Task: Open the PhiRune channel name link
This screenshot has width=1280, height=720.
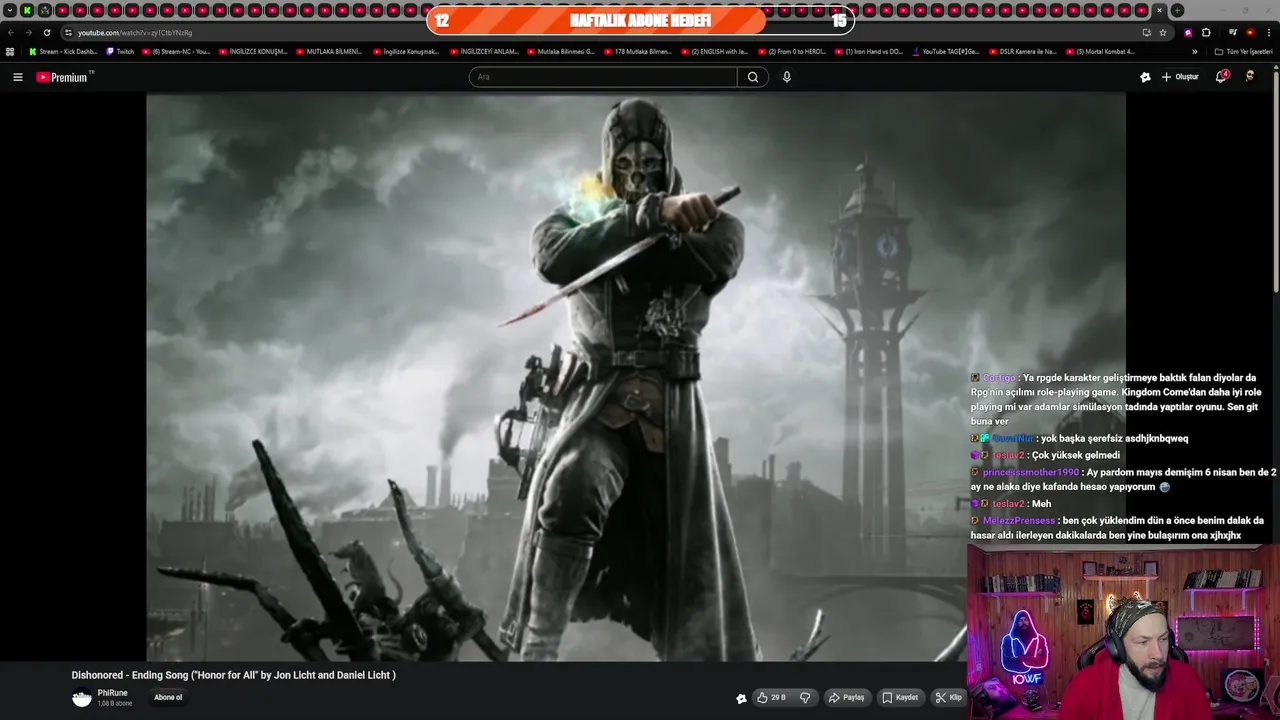Action: click(x=112, y=693)
